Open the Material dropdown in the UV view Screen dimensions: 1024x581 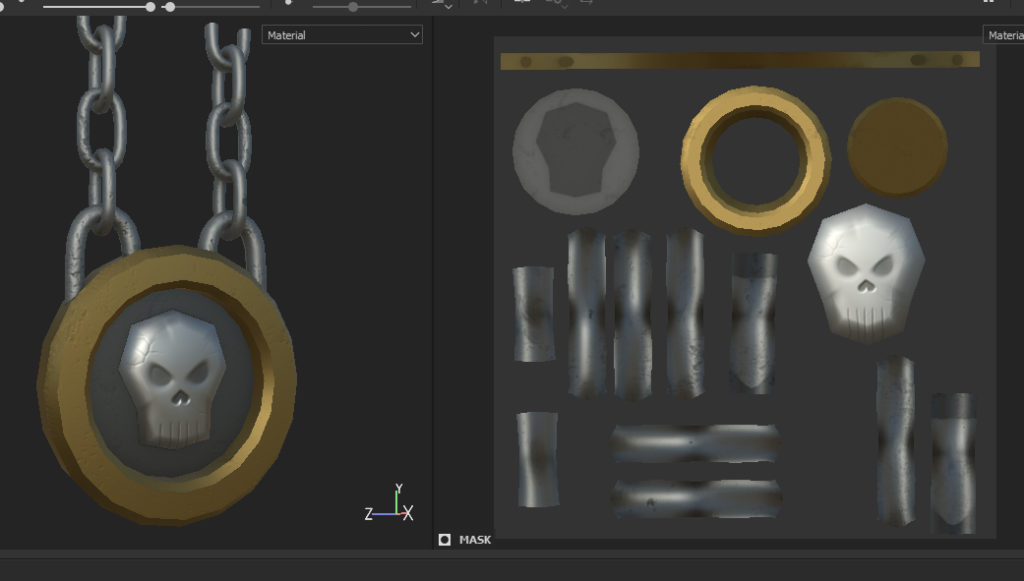pos(1003,35)
